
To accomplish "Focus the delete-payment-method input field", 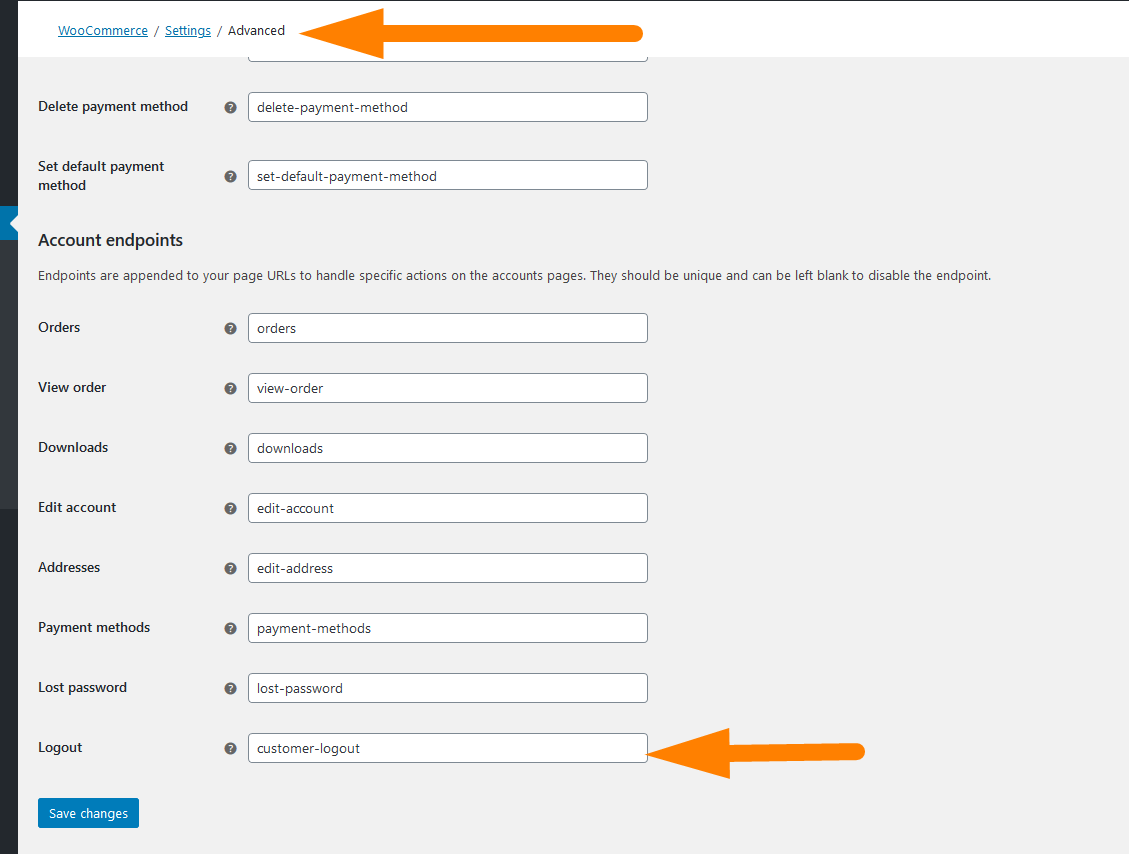I will pyautogui.click(x=448, y=107).
